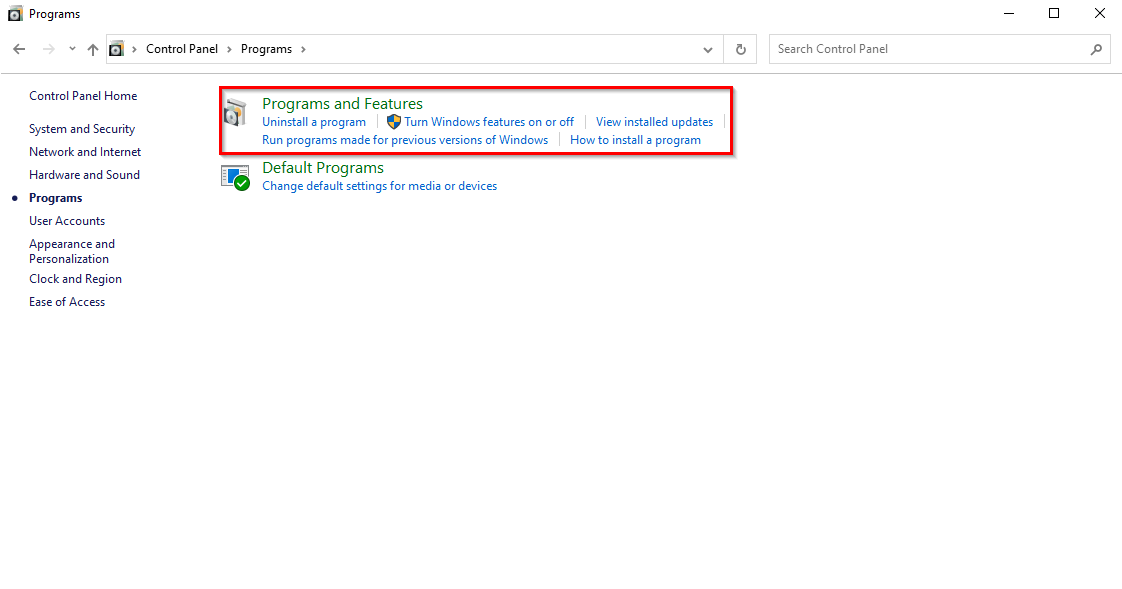1122x589 pixels.
Task: Click the shield icon beside Turn Windows features
Action: pos(394,122)
